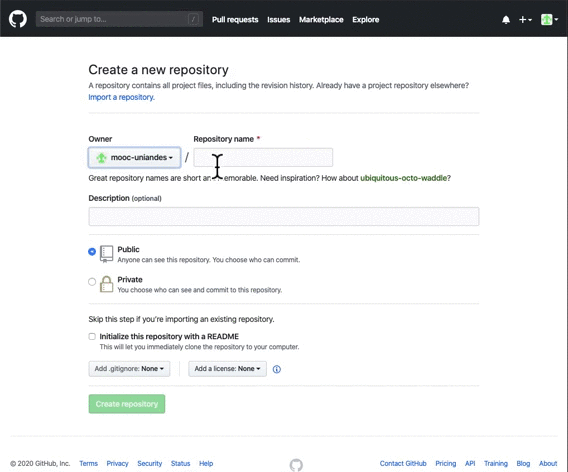Image resolution: width=568 pixels, height=472 pixels.
Task: Select the Private radio button
Action: pos(92,281)
